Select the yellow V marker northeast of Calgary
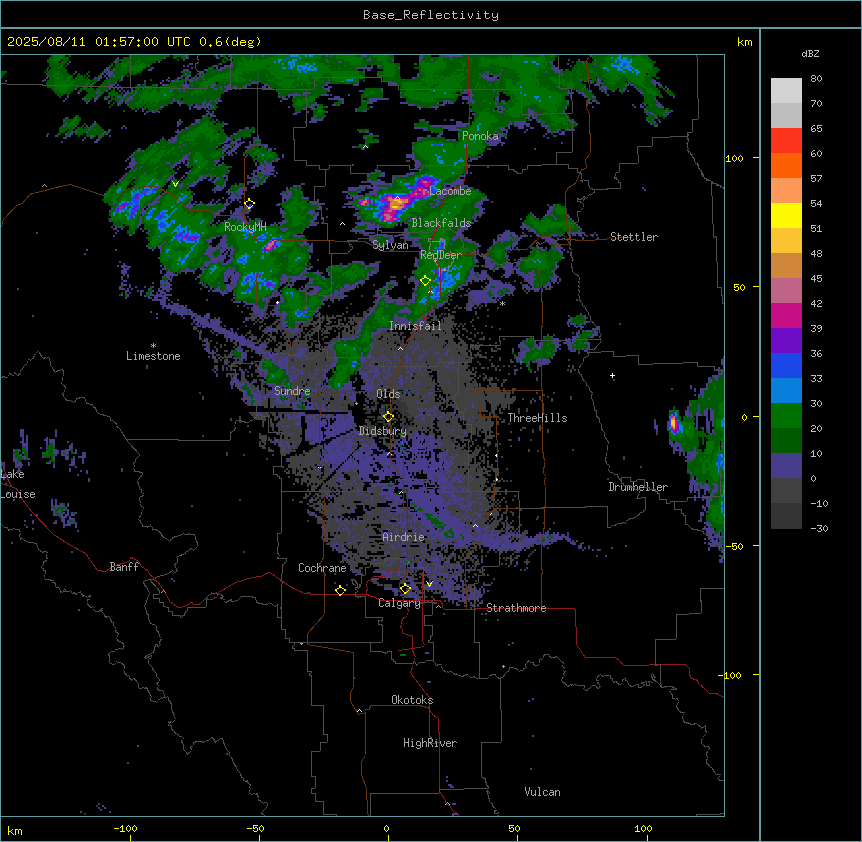Screen dimensions: 862x842 pyautogui.click(x=429, y=584)
